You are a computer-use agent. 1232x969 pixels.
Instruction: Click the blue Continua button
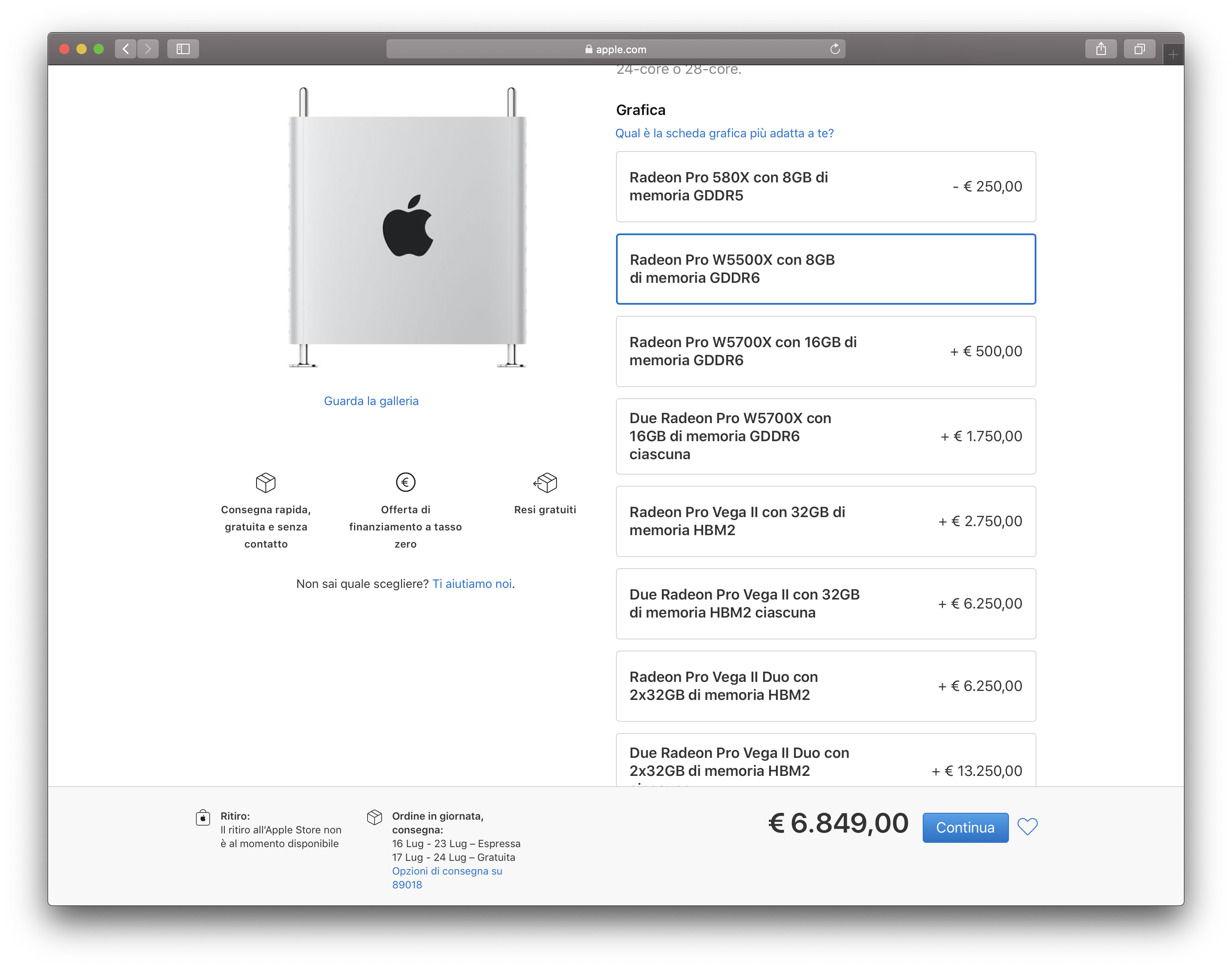pos(965,828)
